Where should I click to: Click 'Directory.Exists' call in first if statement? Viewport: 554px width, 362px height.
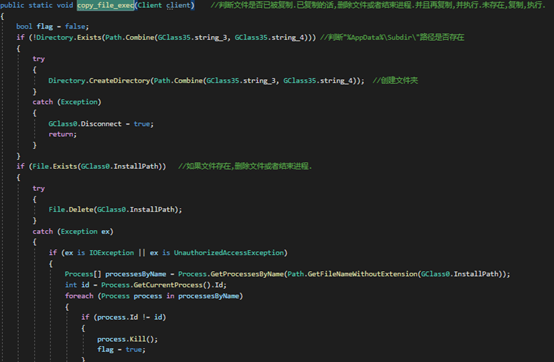point(69,37)
